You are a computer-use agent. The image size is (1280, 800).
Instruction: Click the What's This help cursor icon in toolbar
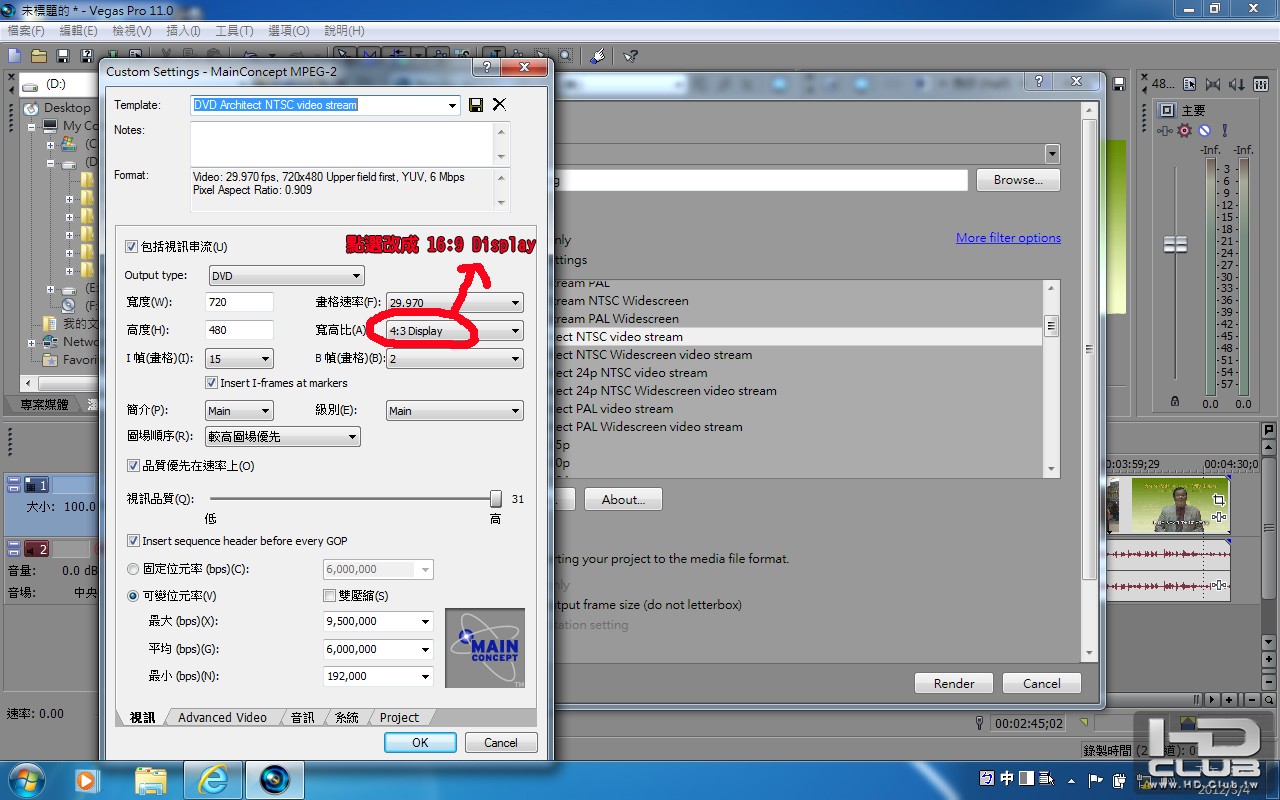[630, 56]
